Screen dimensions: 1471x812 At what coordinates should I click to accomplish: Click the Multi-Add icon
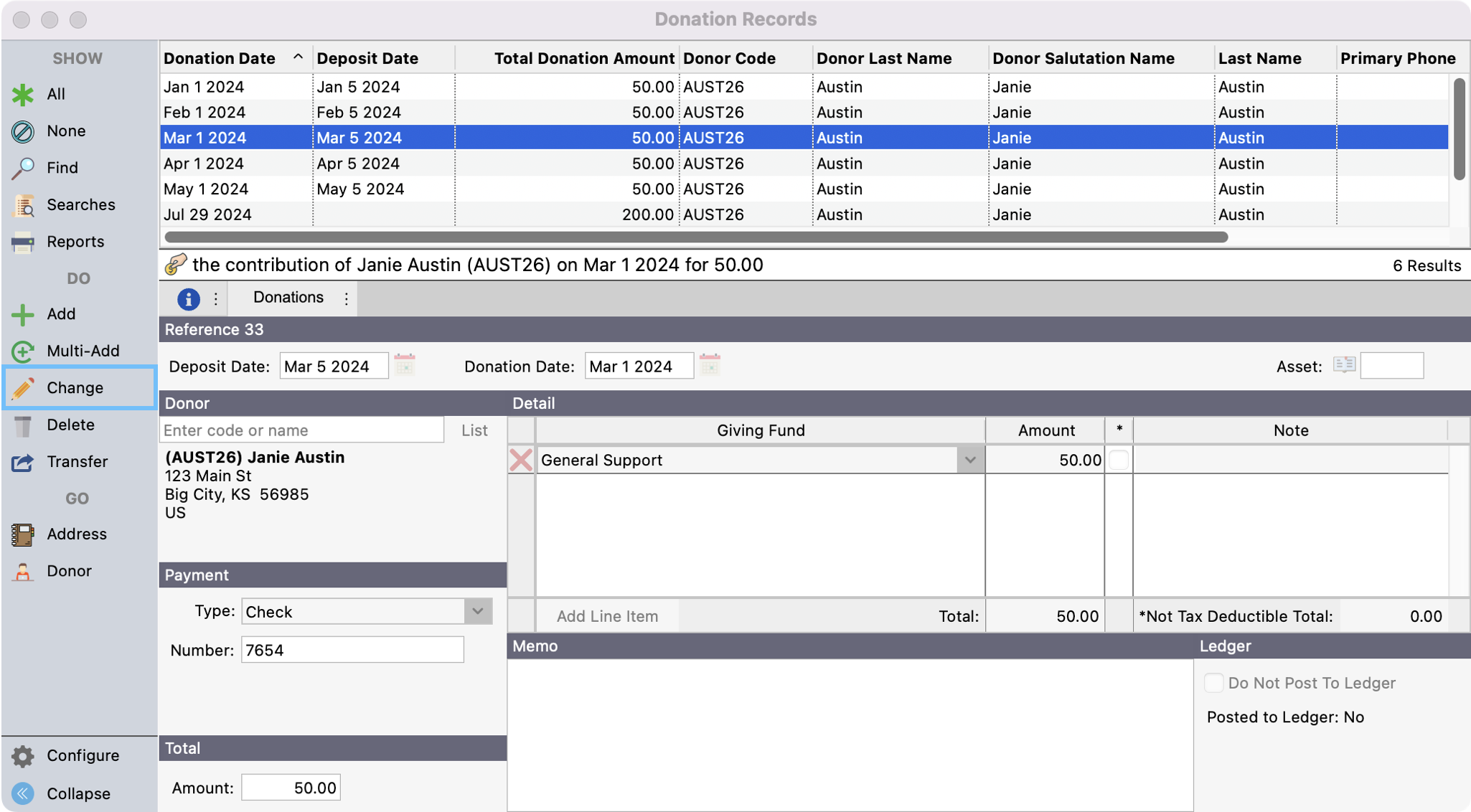click(23, 351)
